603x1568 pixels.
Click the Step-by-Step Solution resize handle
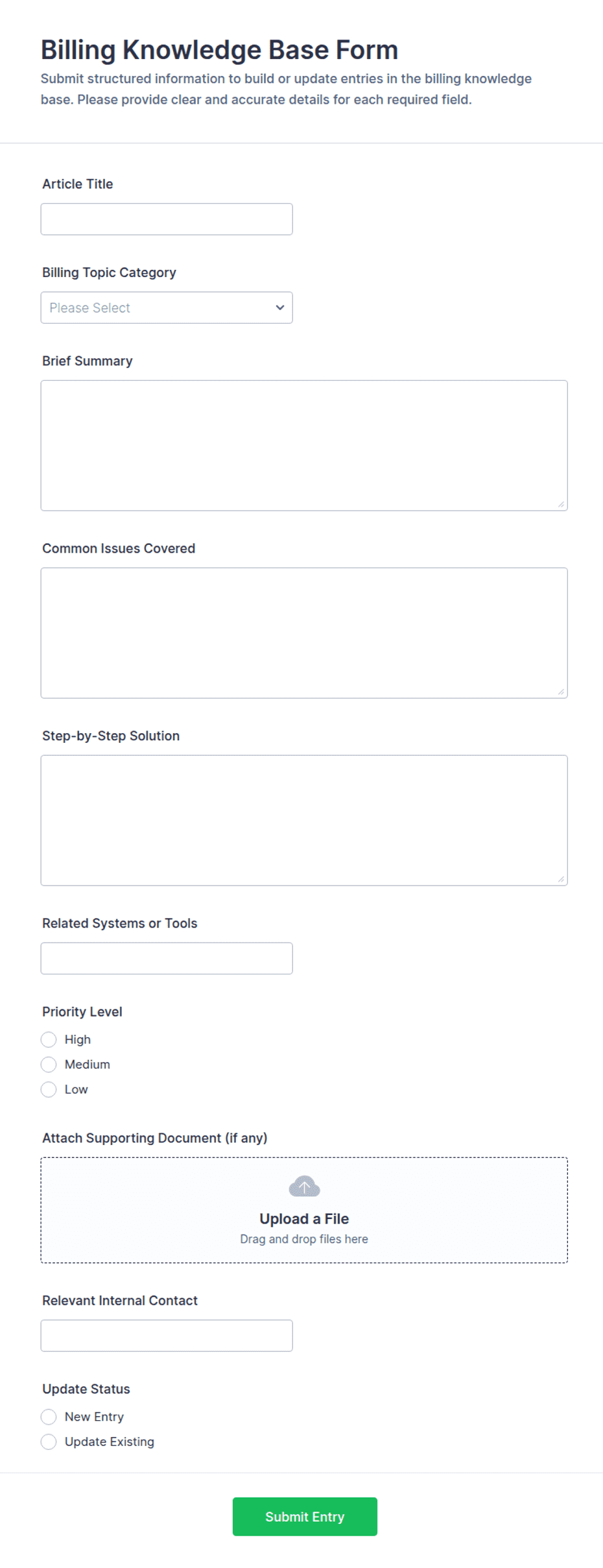pyautogui.click(x=561, y=879)
